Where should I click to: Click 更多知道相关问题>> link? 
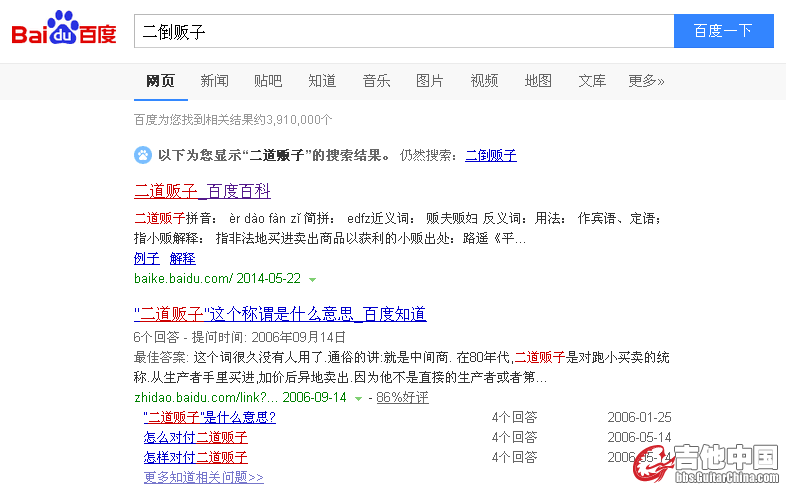tap(204, 477)
